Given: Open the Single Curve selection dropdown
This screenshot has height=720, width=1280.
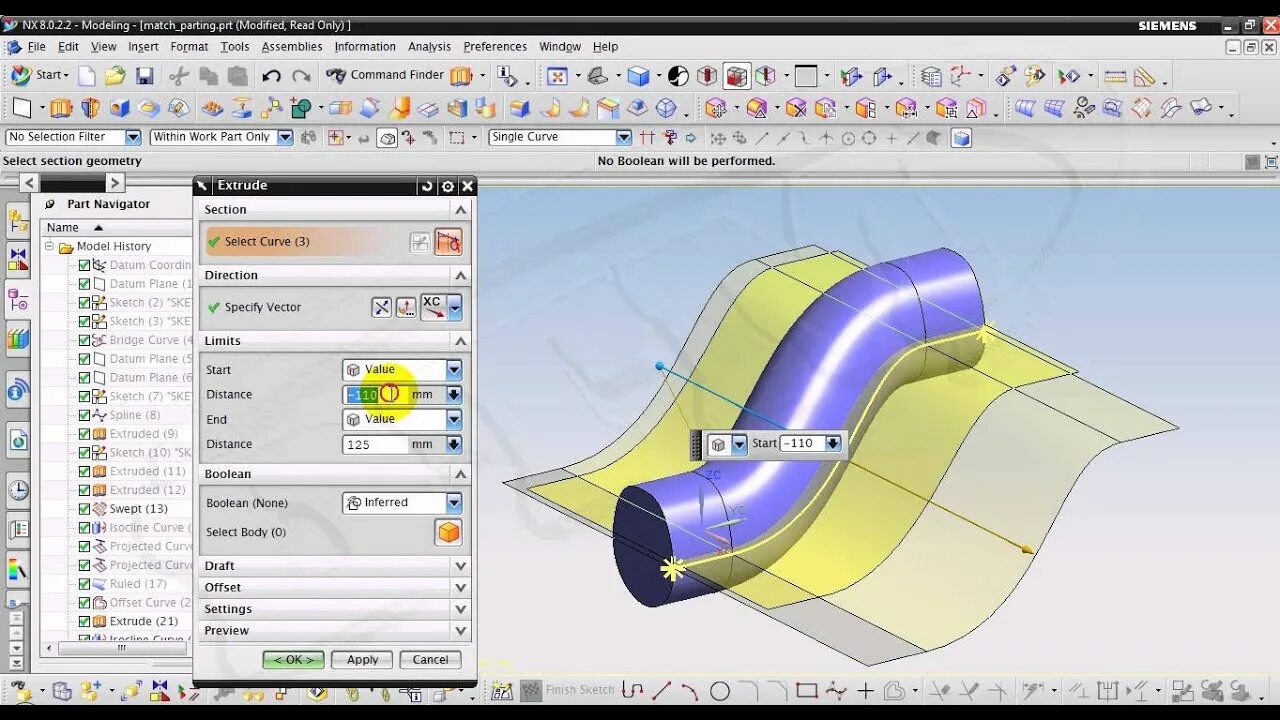Looking at the screenshot, I should tap(560, 137).
